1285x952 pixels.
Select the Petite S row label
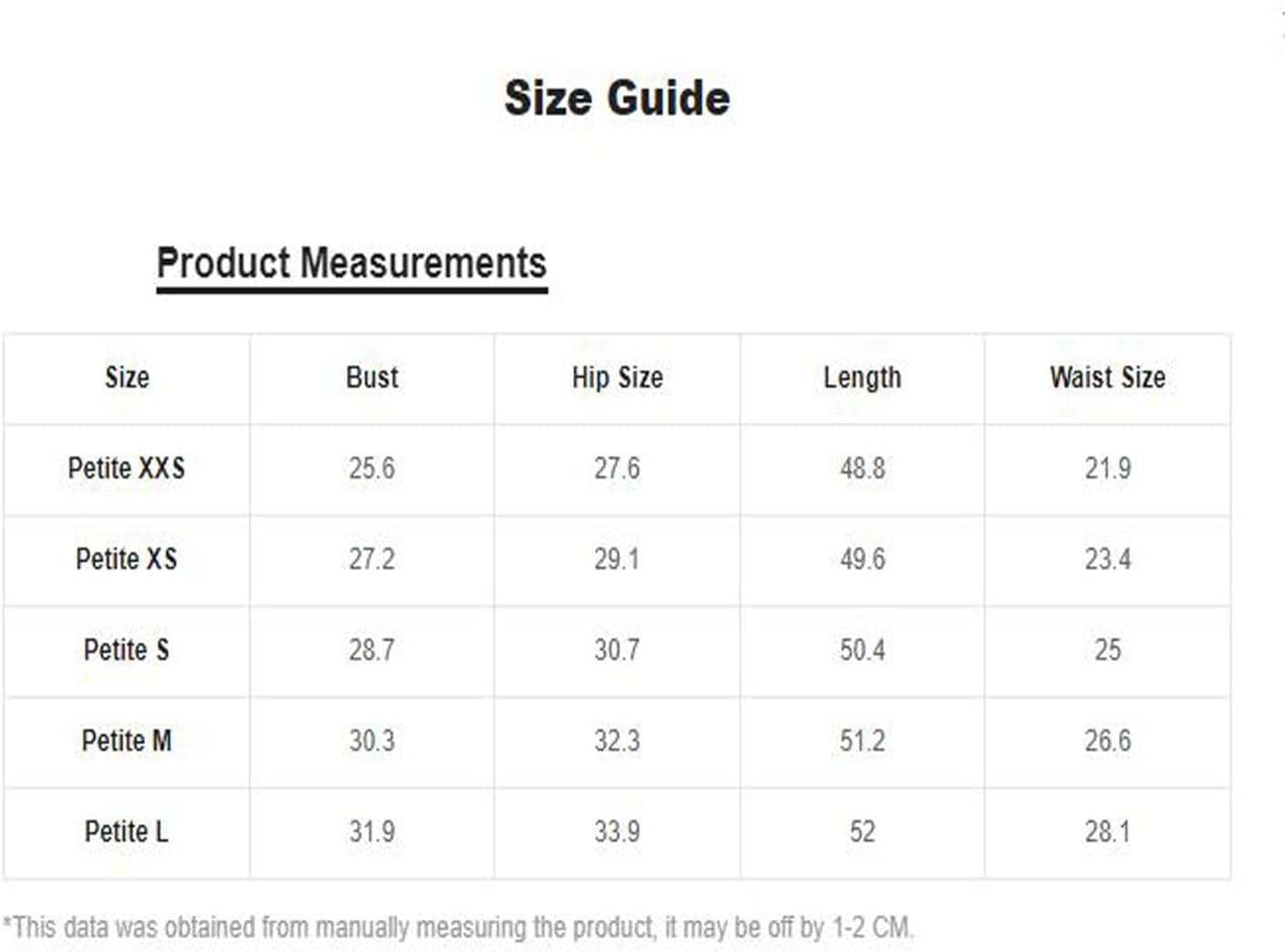pos(127,650)
